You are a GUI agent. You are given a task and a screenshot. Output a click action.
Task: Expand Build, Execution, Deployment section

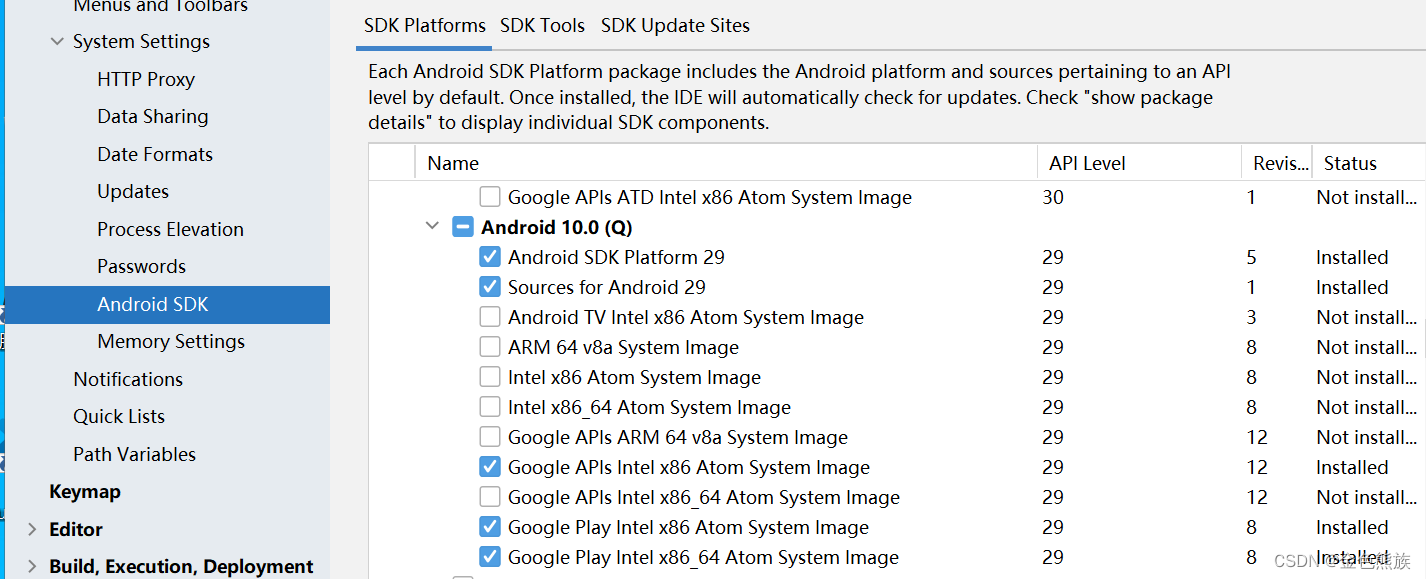point(32,567)
